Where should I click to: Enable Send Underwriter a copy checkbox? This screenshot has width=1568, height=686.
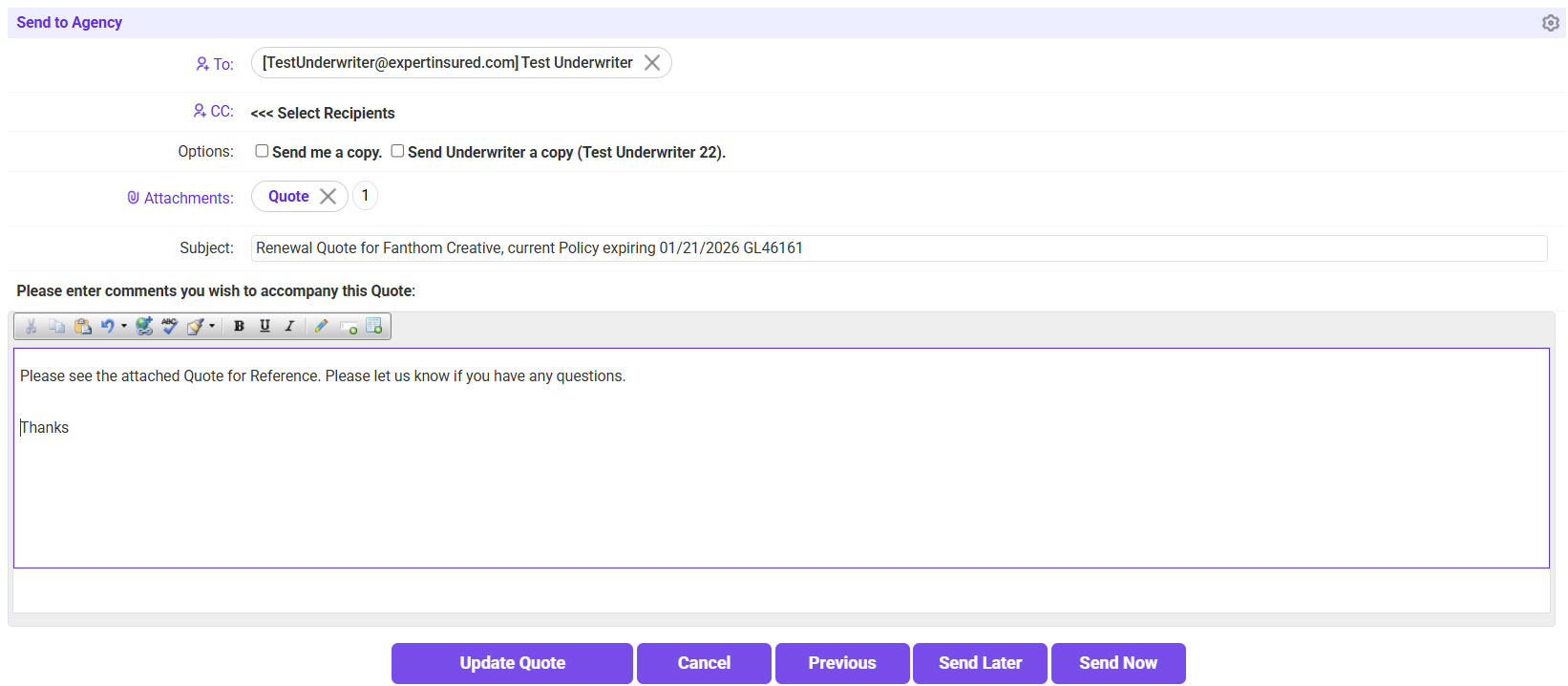(x=397, y=151)
